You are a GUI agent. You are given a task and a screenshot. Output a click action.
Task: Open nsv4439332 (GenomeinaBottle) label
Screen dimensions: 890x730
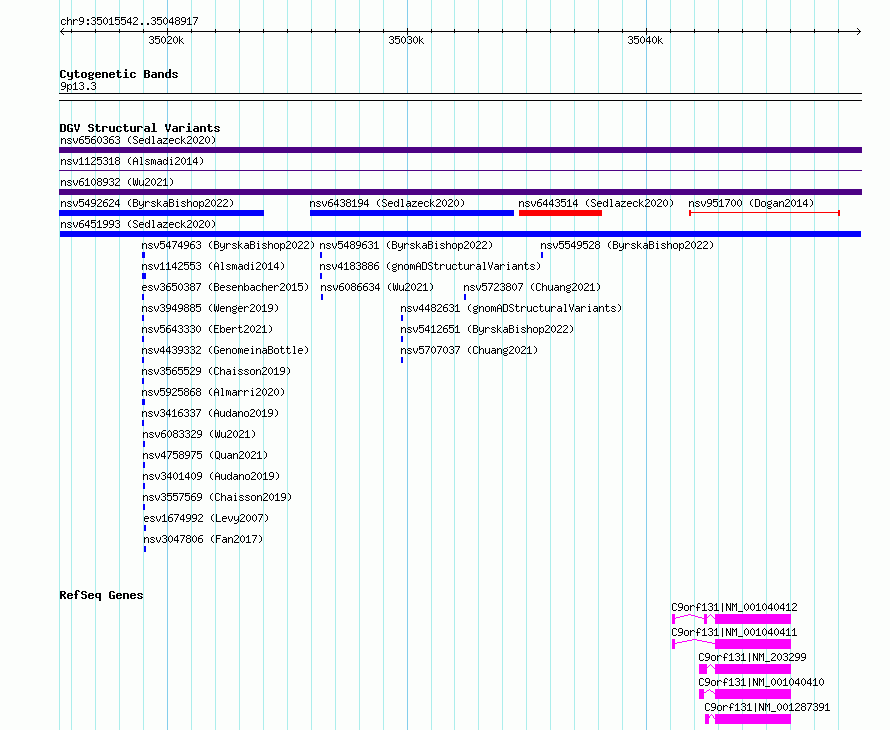click(x=225, y=350)
